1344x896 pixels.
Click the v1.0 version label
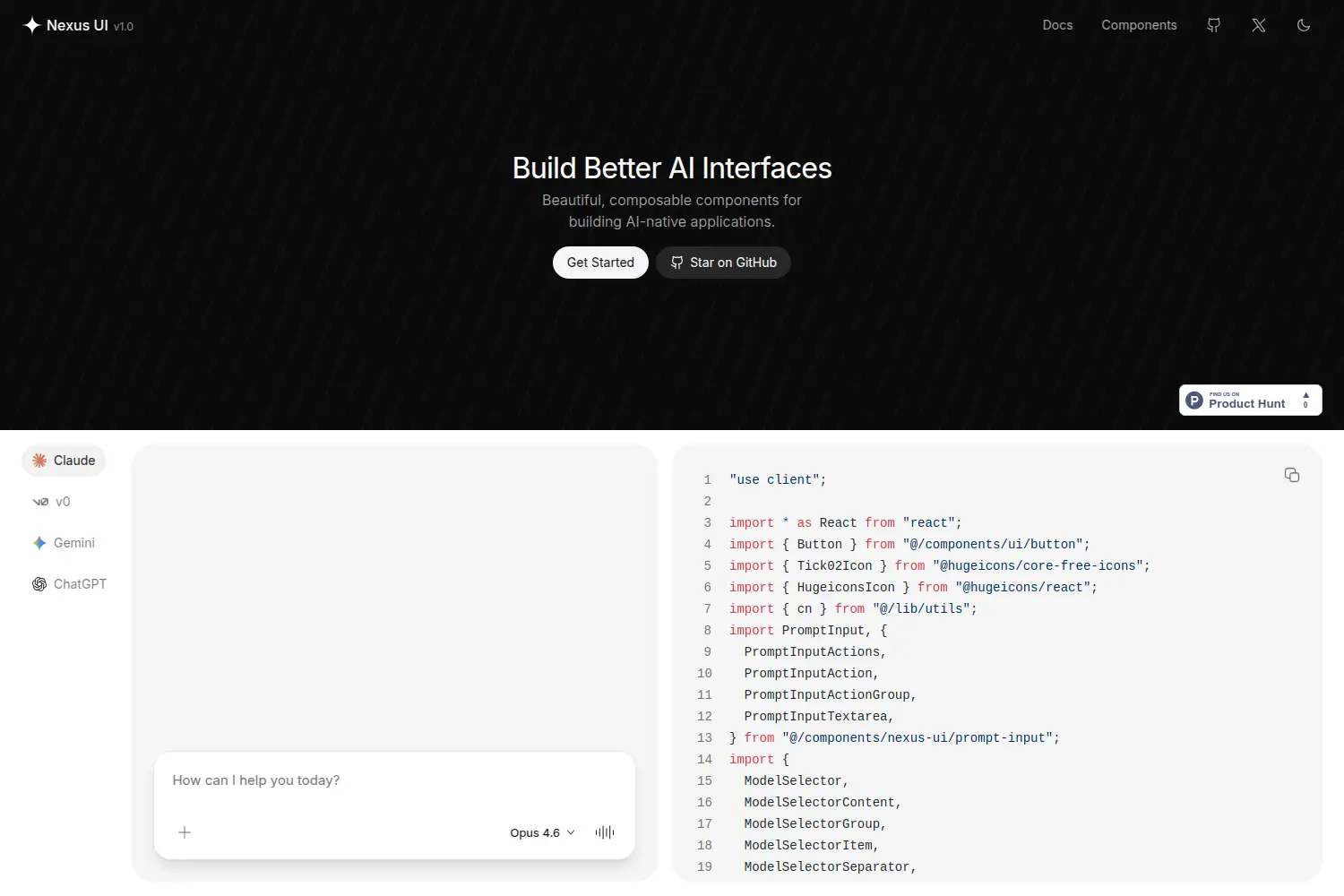pos(124,27)
